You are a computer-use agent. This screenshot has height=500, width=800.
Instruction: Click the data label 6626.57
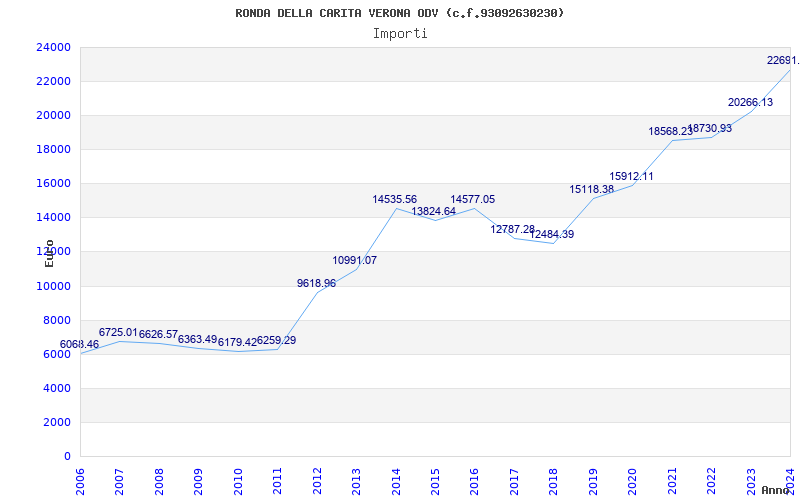point(158,335)
